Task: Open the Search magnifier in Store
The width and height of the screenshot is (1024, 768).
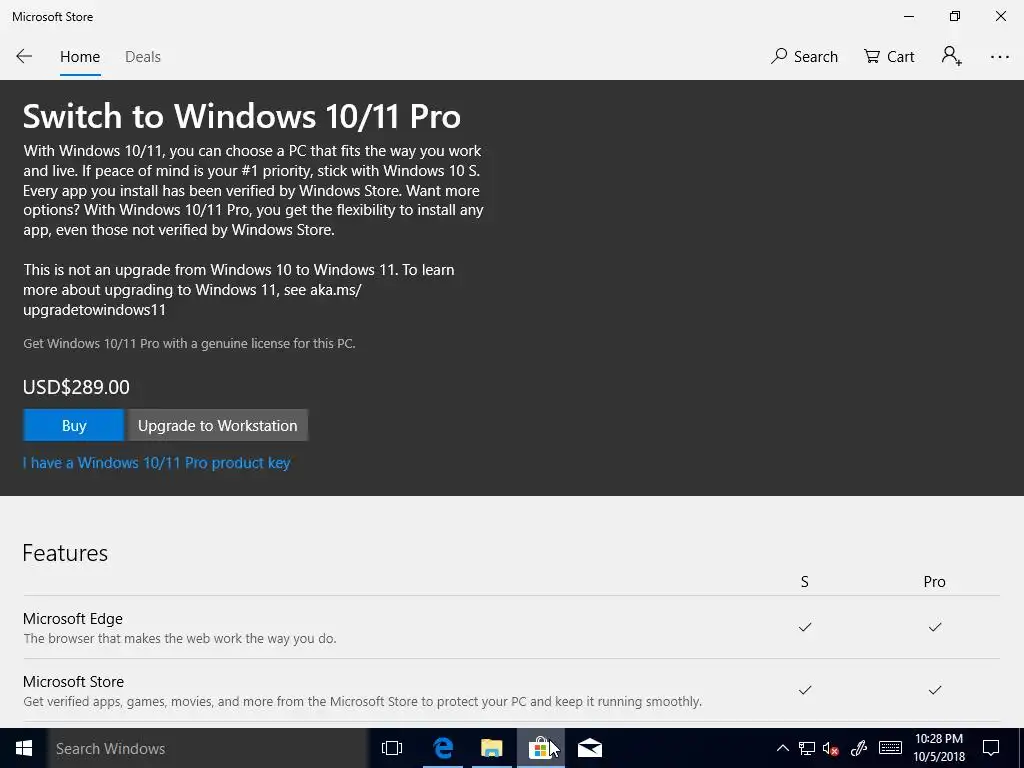Action: click(804, 56)
